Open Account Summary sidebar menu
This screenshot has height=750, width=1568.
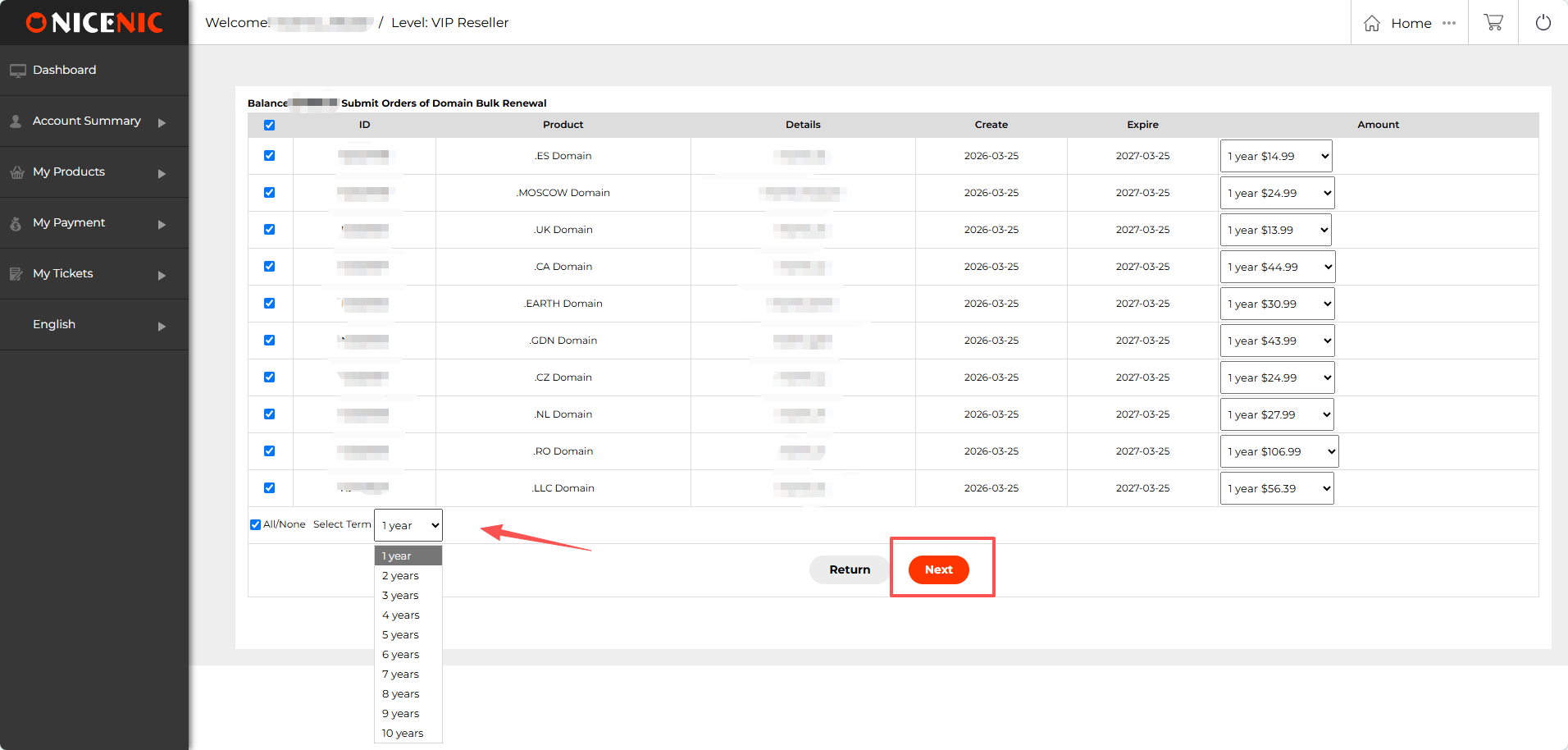point(94,121)
